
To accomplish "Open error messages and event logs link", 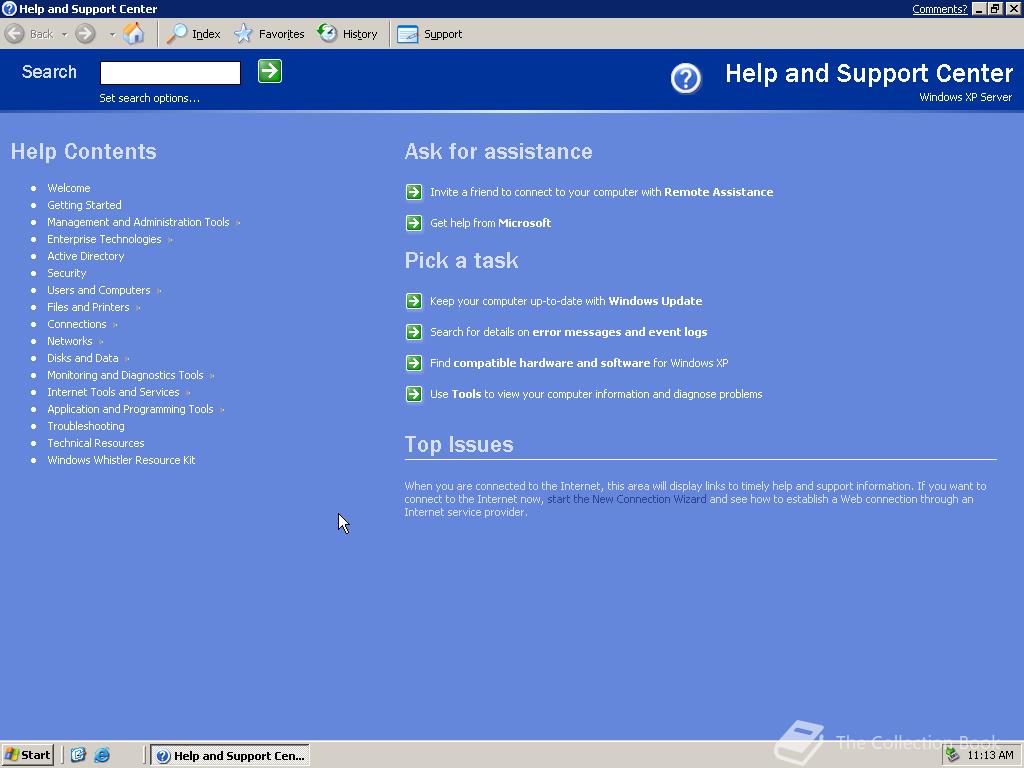I will click(x=569, y=332).
